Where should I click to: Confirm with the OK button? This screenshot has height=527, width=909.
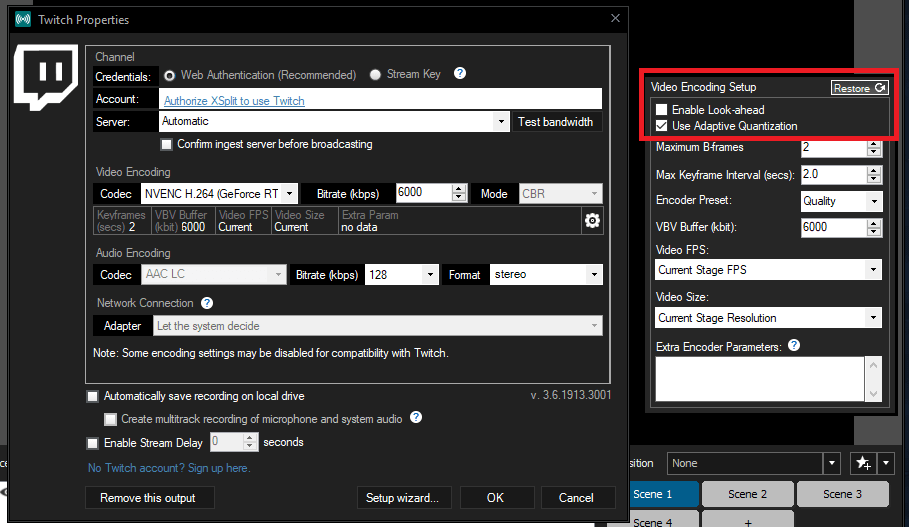497,498
